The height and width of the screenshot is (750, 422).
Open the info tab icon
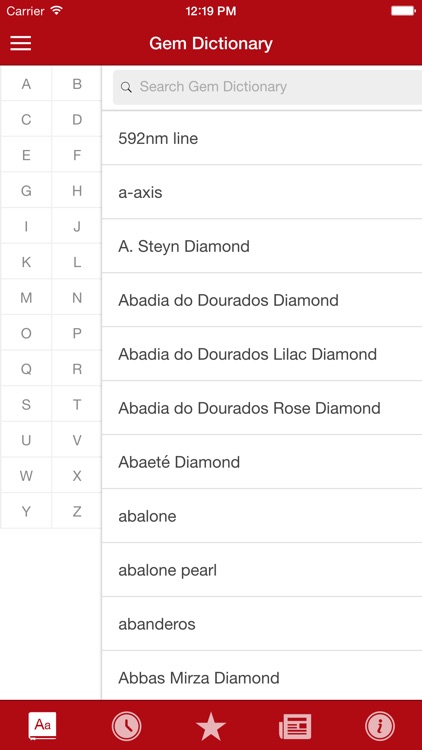(380, 726)
